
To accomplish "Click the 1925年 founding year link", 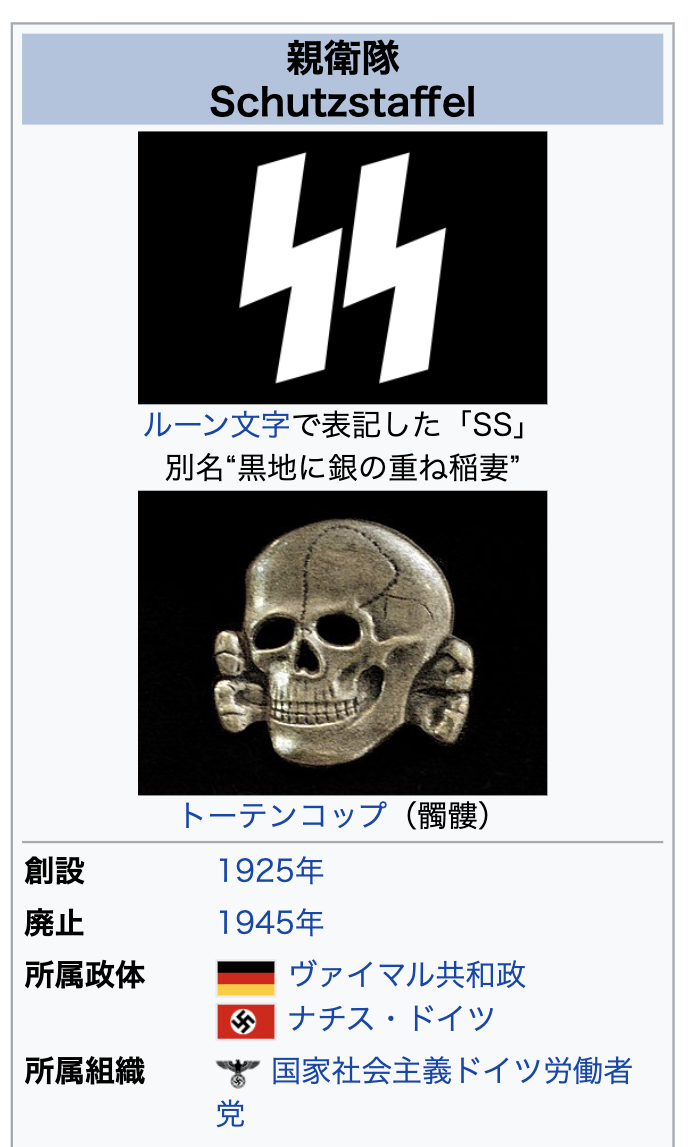I will (x=271, y=870).
